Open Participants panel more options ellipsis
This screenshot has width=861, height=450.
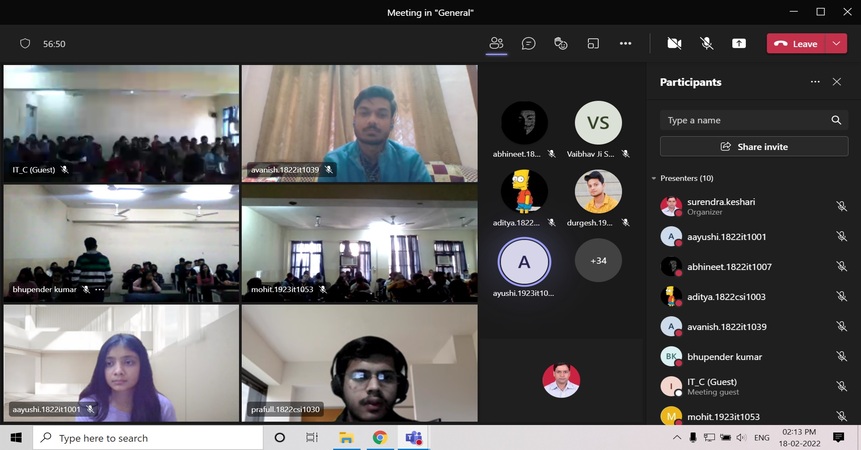coord(815,82)
